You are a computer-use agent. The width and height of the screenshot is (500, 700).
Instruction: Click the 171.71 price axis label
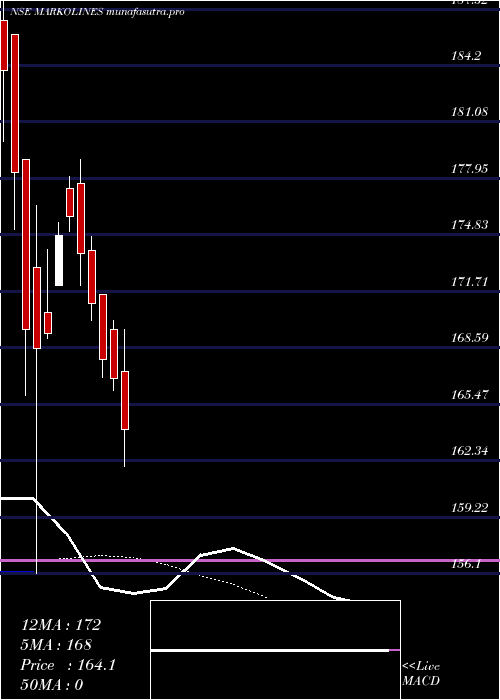470,282
